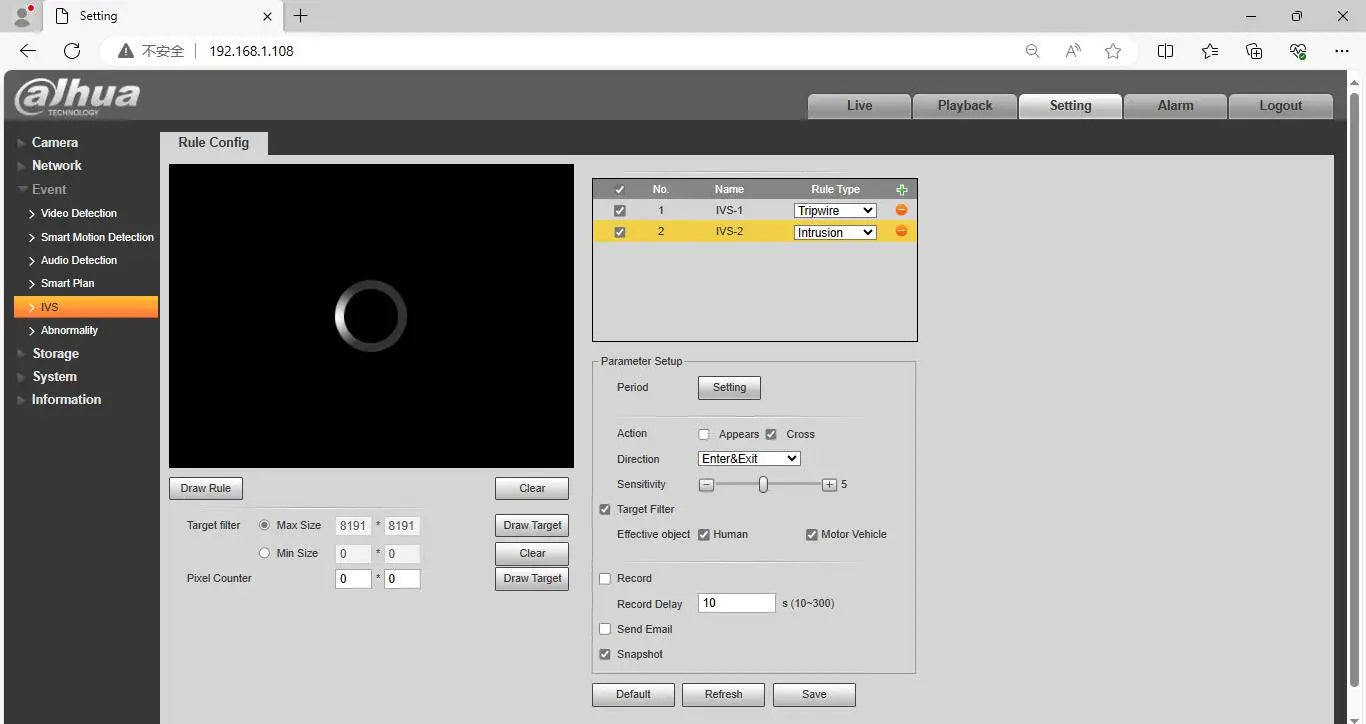This screenshot has height=724, width=1366.
Task: Click the Draw Rule button
Action: 206,488
